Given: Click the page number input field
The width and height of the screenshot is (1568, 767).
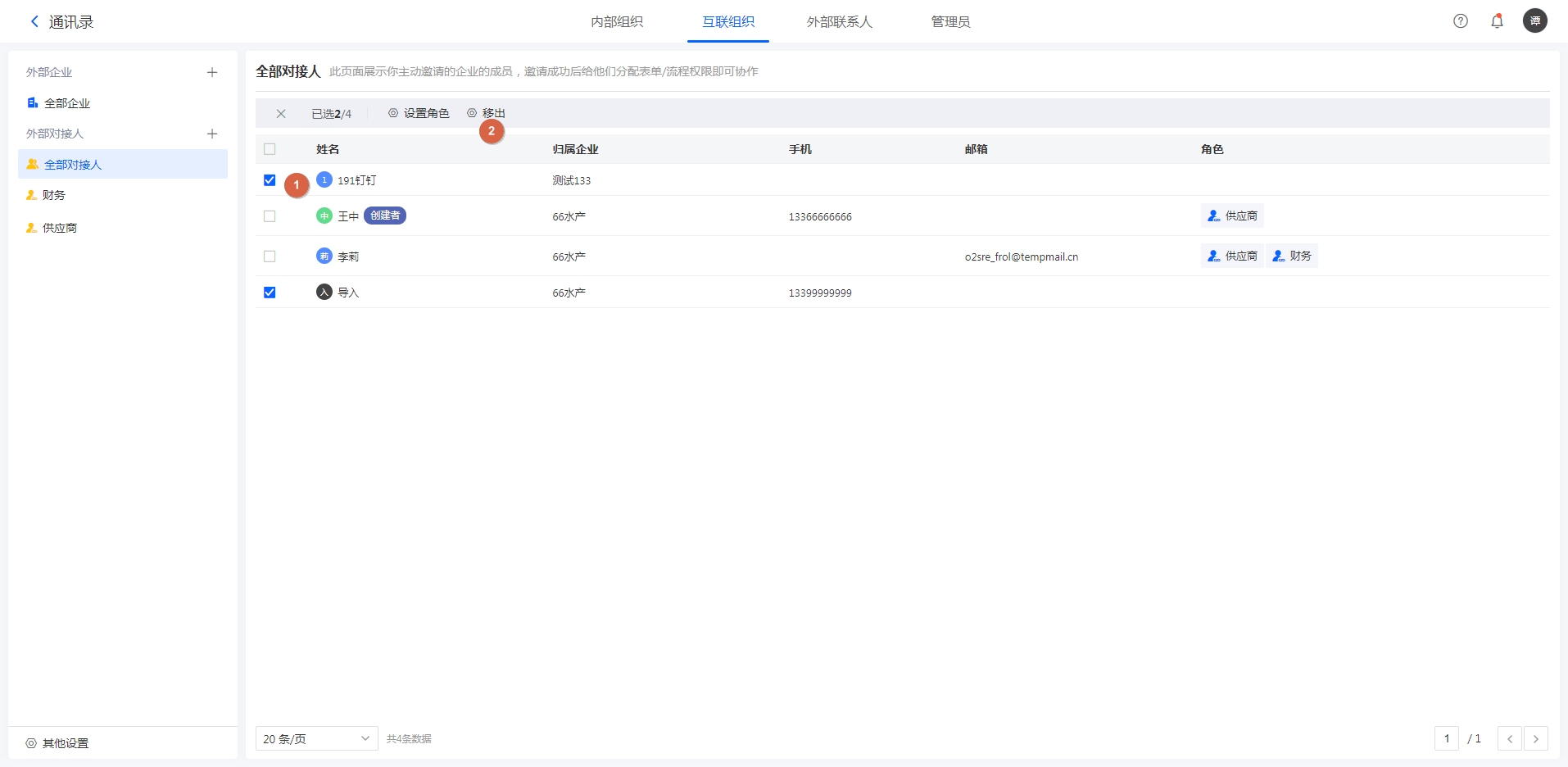Looking at the screenshot, I should 1446,738.
